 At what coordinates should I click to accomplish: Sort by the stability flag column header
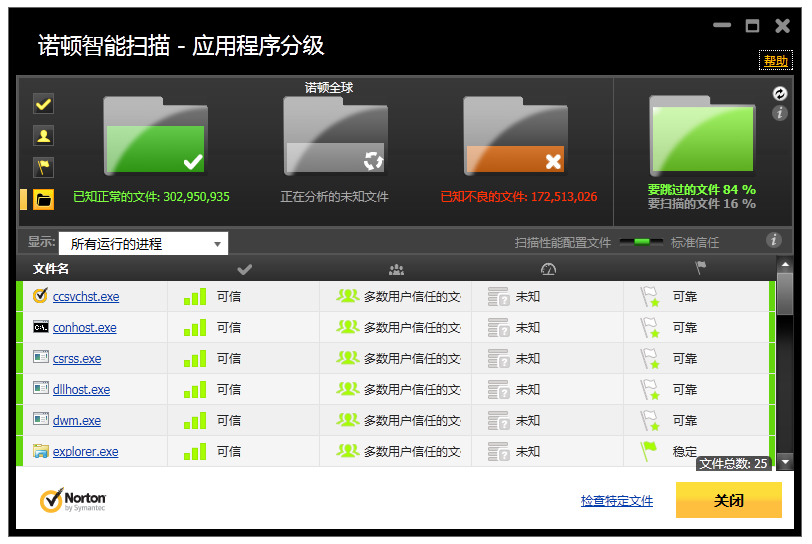pos(700,268)
